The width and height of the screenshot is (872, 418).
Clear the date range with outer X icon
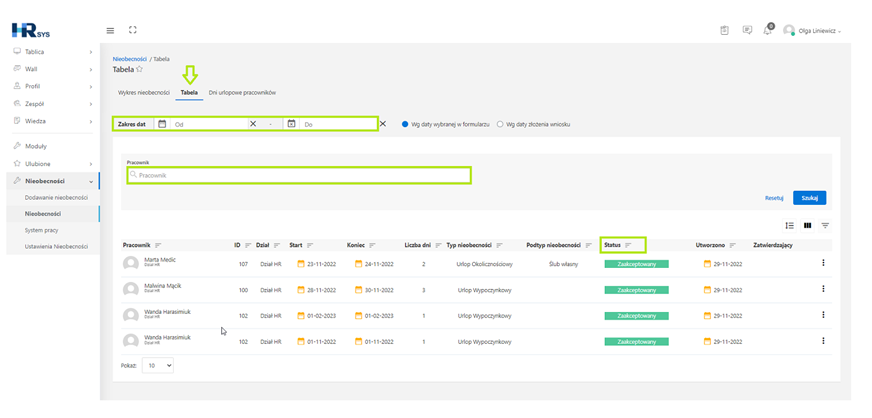383,124
